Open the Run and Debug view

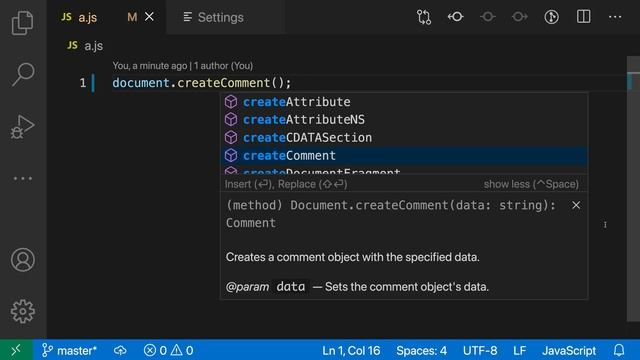pos(23,127)
